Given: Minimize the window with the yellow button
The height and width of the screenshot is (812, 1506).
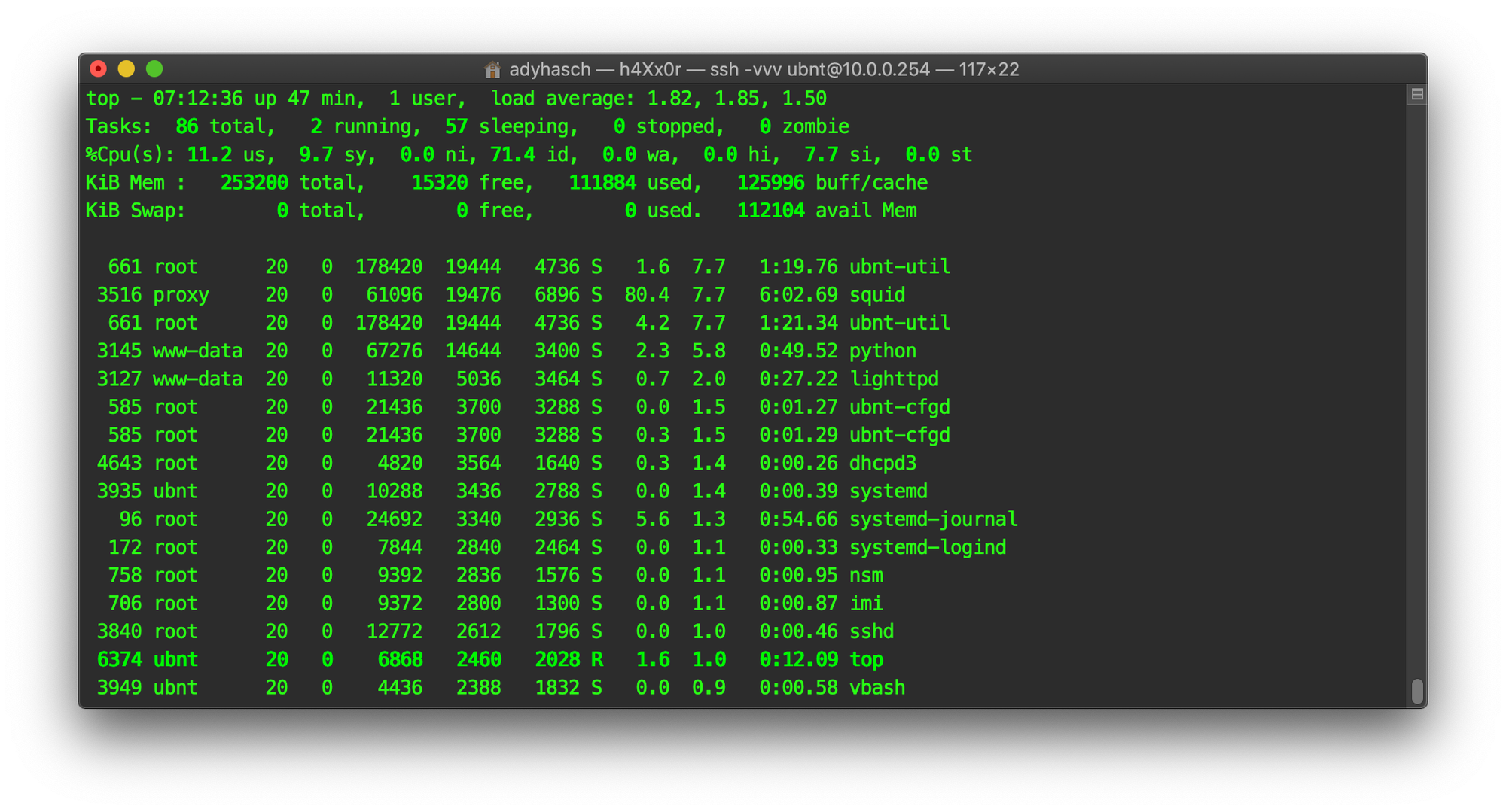Looking at the screenshot, I should pyautogui.click(x=127, y=69).
